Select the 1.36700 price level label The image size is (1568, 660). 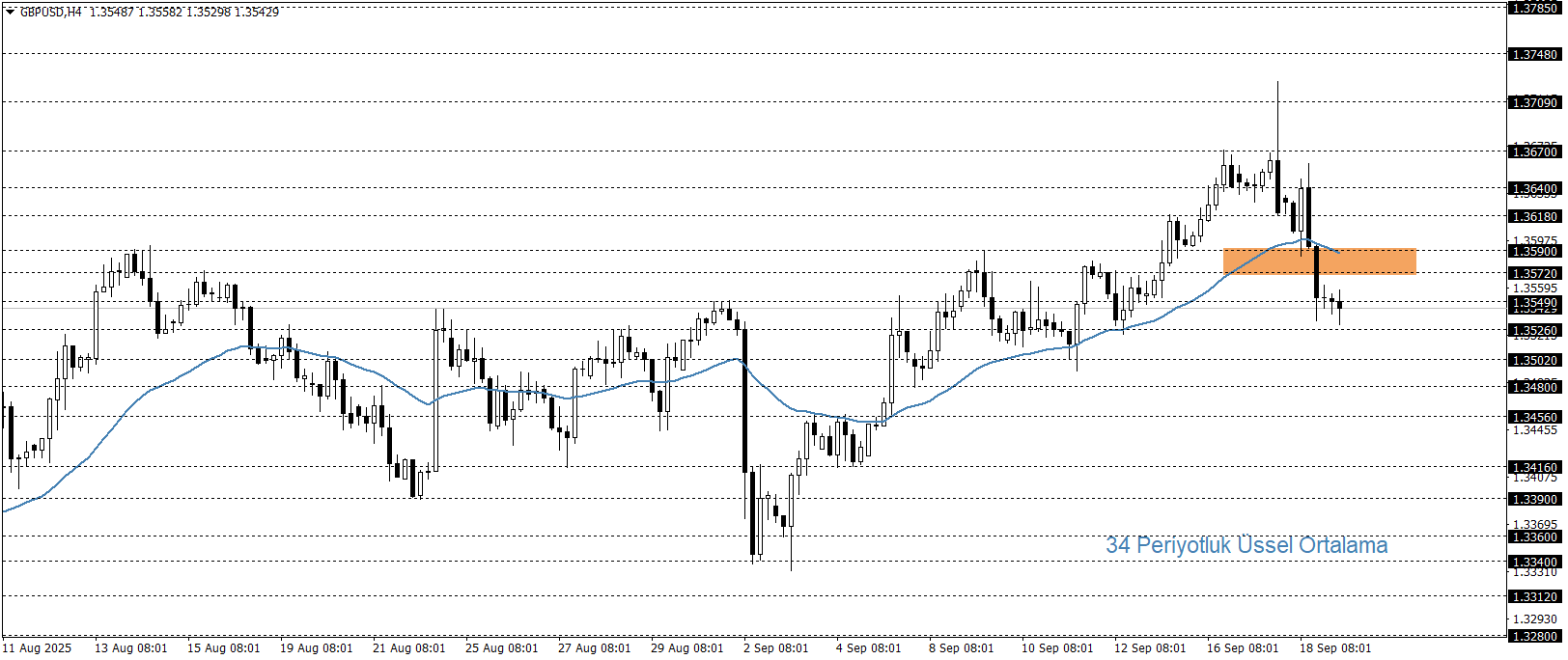[x=1534, y=151]
